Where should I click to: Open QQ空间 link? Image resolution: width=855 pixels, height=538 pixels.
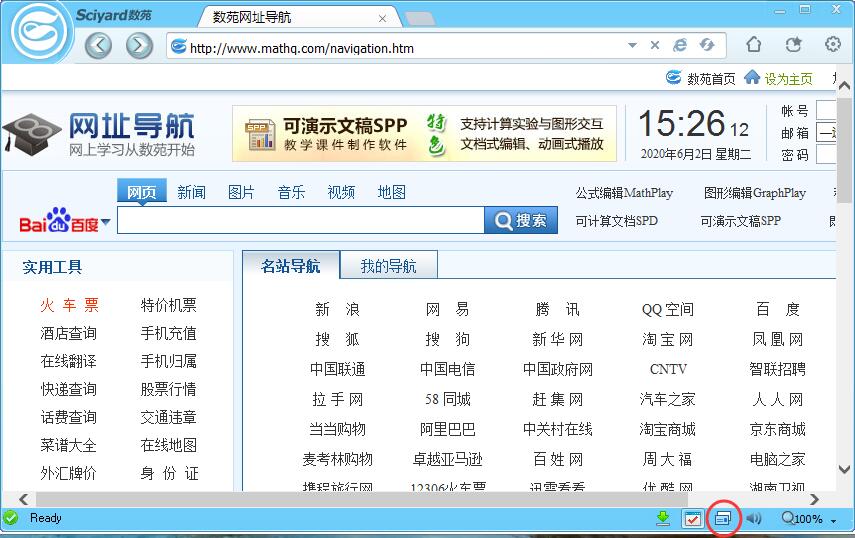coord(667,310)
